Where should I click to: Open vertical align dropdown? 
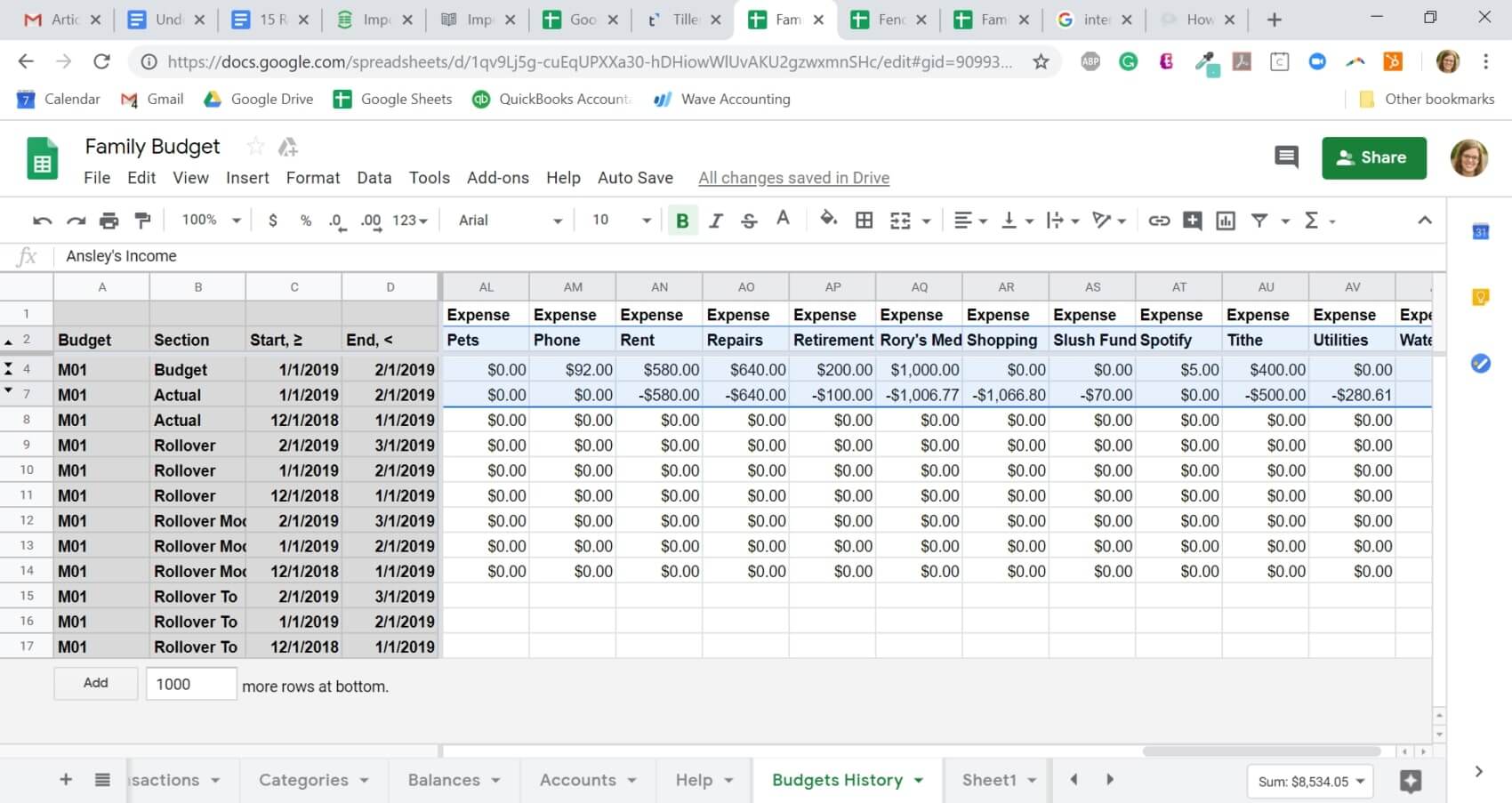[x=1017, y=221]
